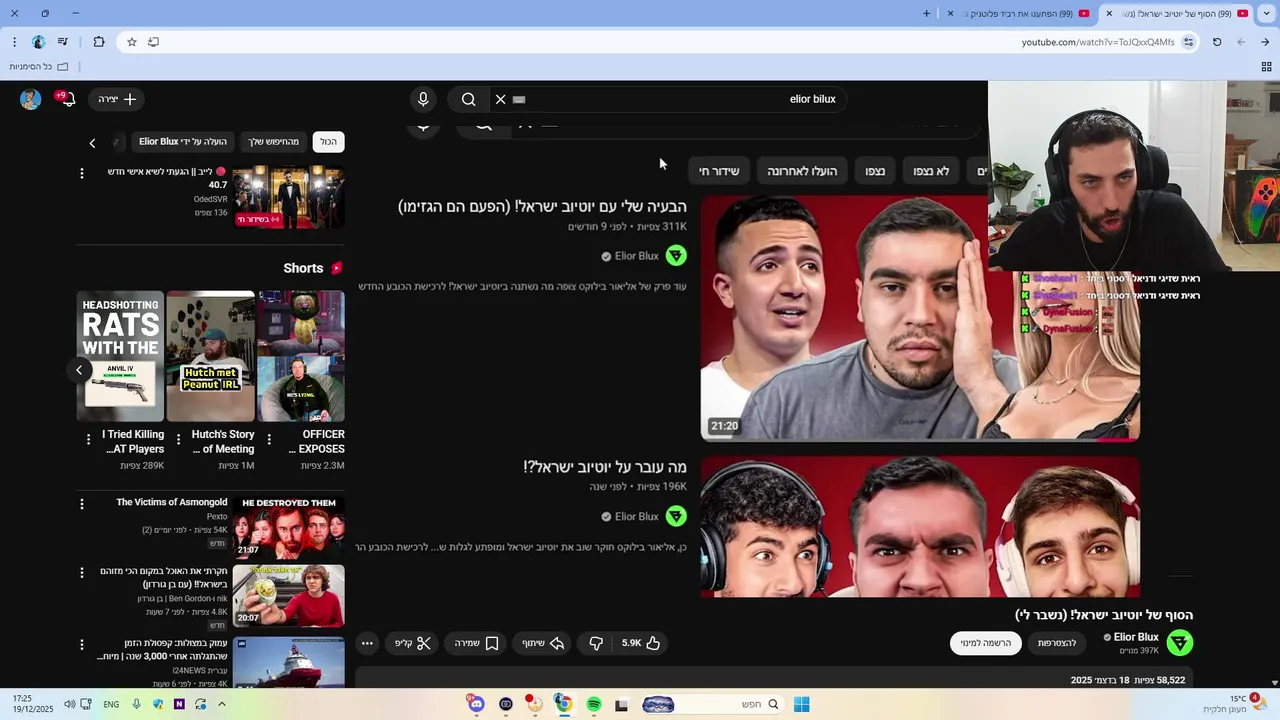This screenshot has height=720, width=1280.
Task: Open options for 'I Tried Killing' short
Action: (88, 438)
